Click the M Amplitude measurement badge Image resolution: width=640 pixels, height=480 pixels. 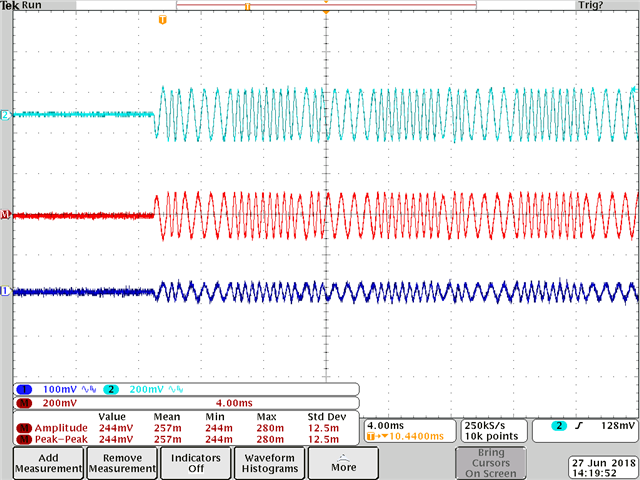click(24, 428)
